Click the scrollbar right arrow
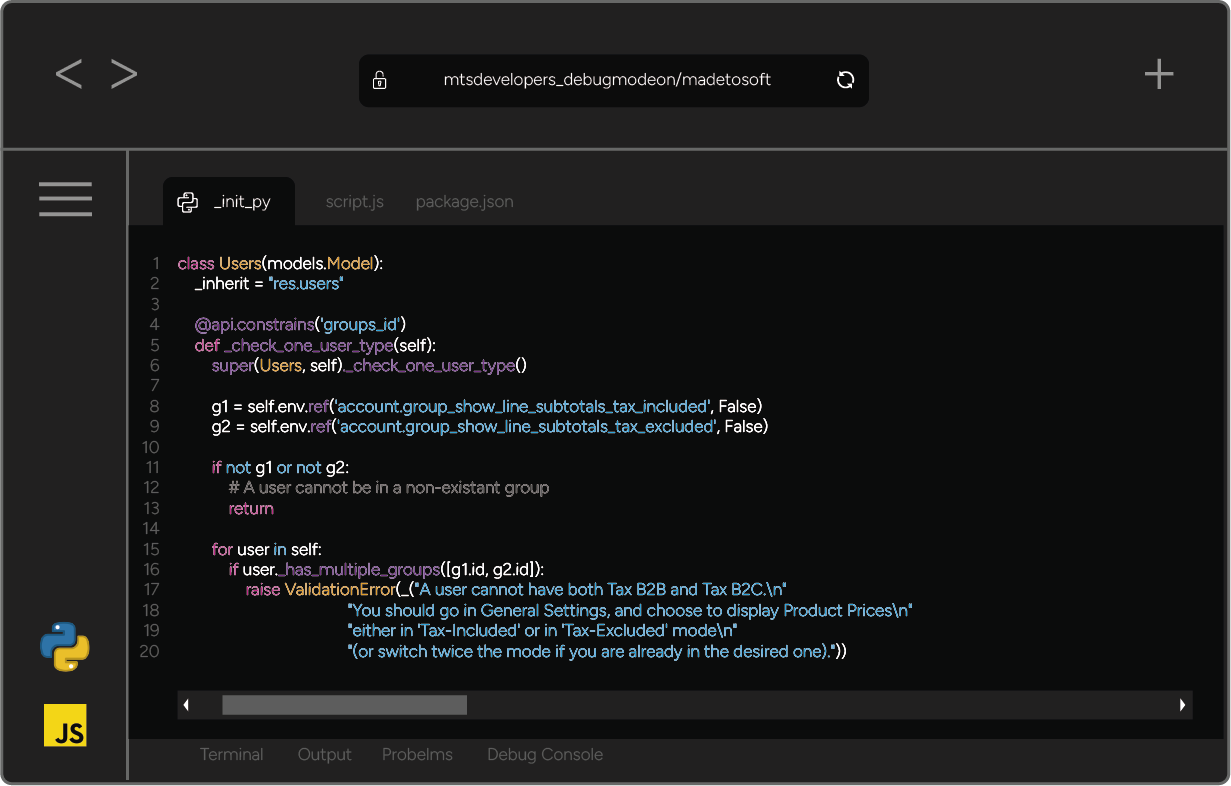 point(1183,705)
